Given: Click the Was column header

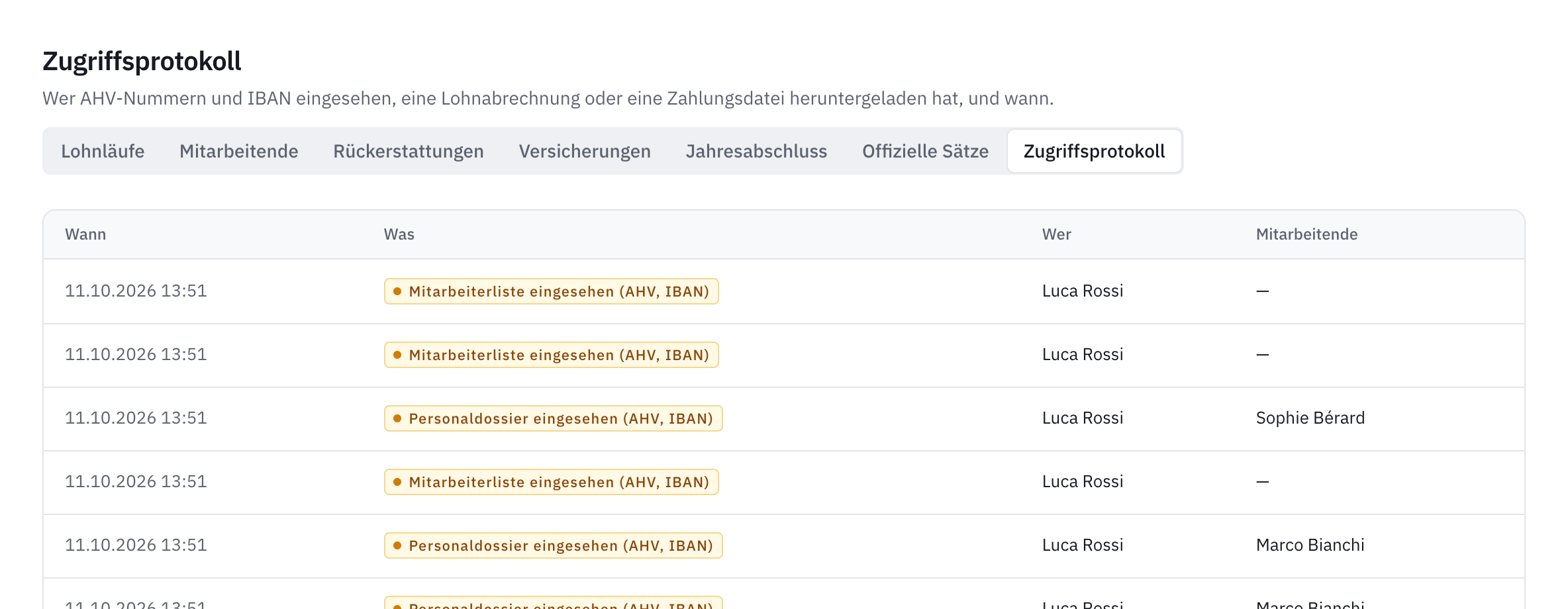Looking at the screenshot, I should pyautogui.click(x=399, y=234).
